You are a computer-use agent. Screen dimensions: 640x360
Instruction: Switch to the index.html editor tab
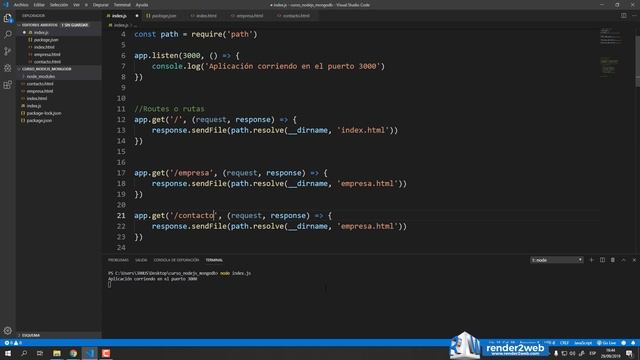[206, 16]
